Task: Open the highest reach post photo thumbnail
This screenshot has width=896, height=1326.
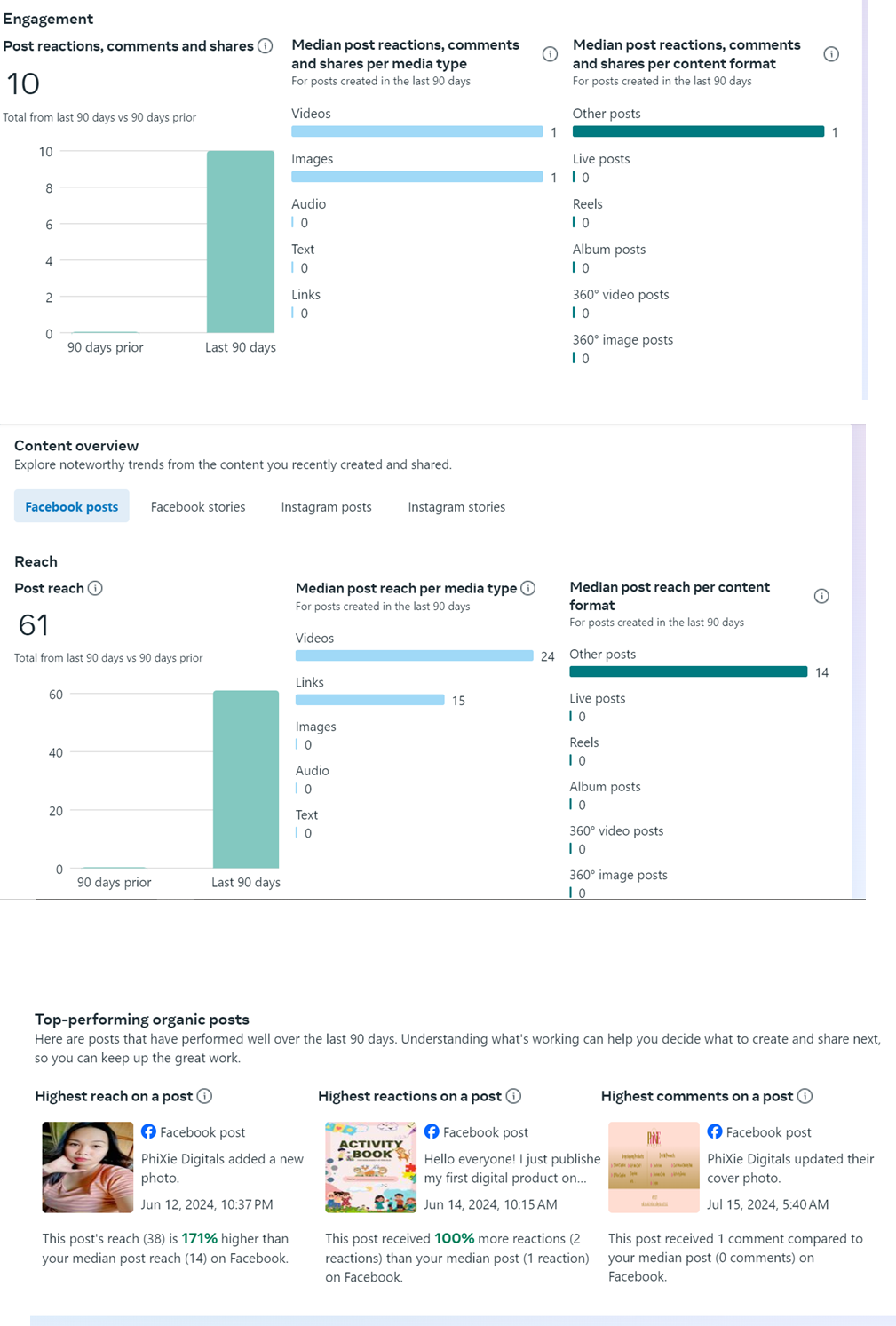Action: coord(88,1167)
